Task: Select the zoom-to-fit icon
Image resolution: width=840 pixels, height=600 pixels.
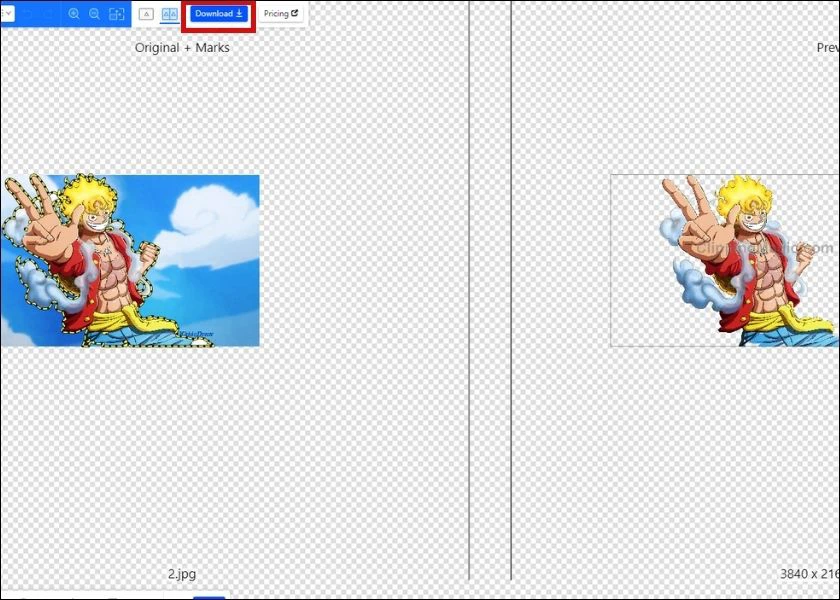Action: pyautogui.click(x=116, y=14)
